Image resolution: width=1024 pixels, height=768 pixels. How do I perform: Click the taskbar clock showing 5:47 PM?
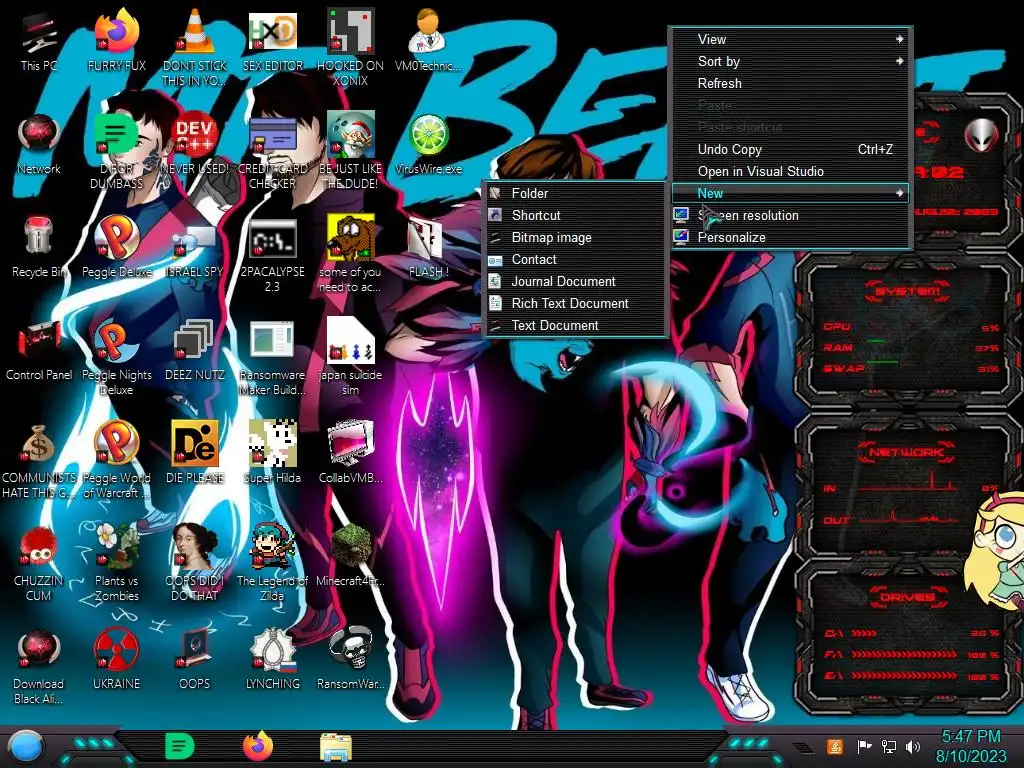point(970,746)
